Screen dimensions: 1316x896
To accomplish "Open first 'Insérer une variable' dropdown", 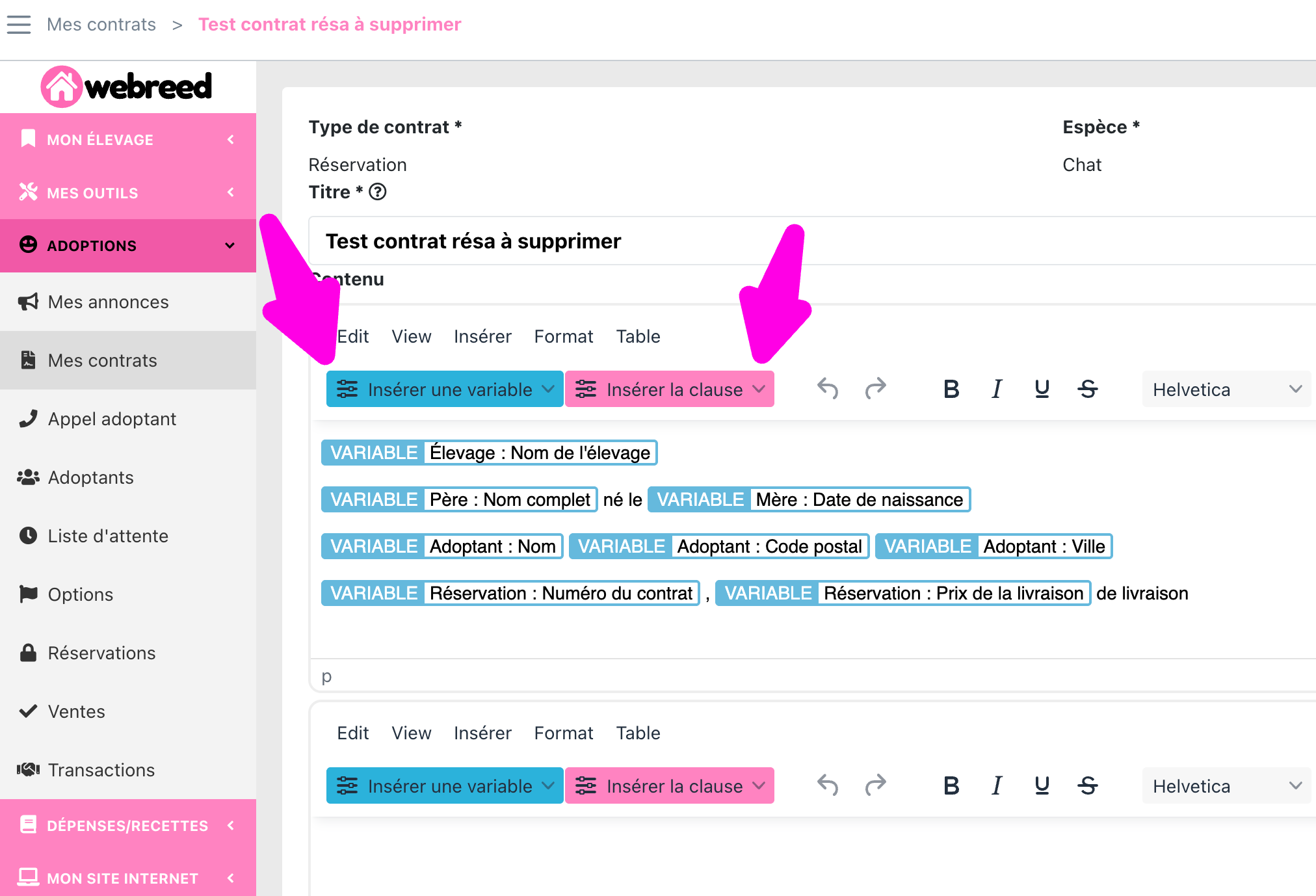I will pos(445,389).
